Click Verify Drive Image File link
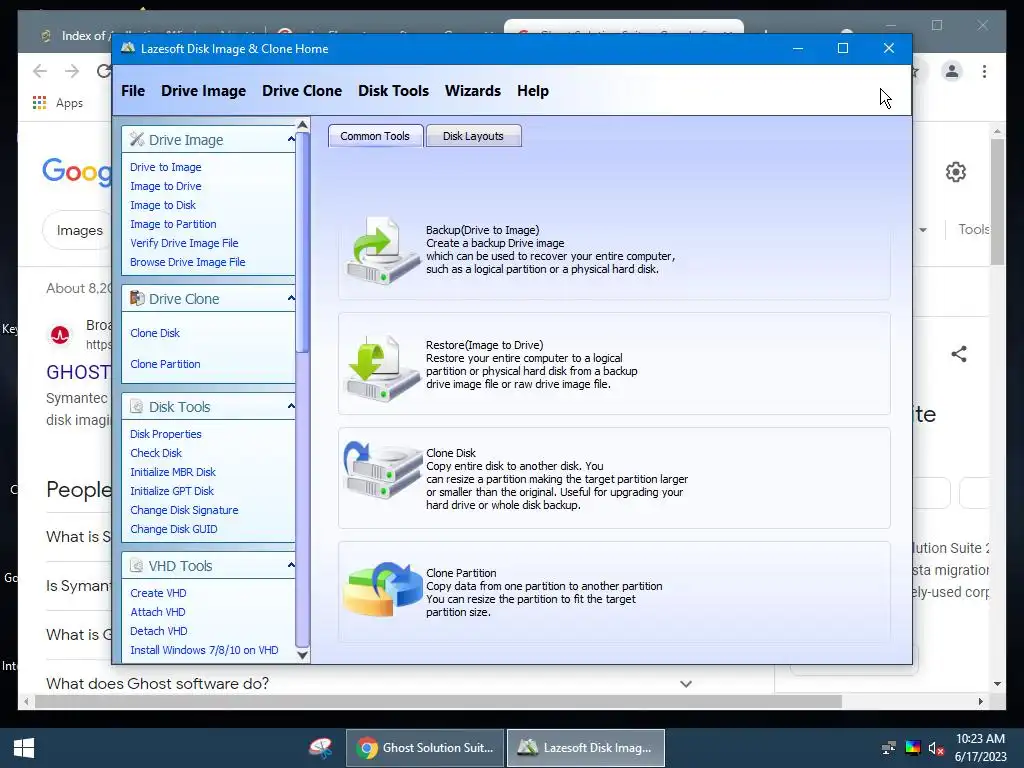 coord(184,243)
